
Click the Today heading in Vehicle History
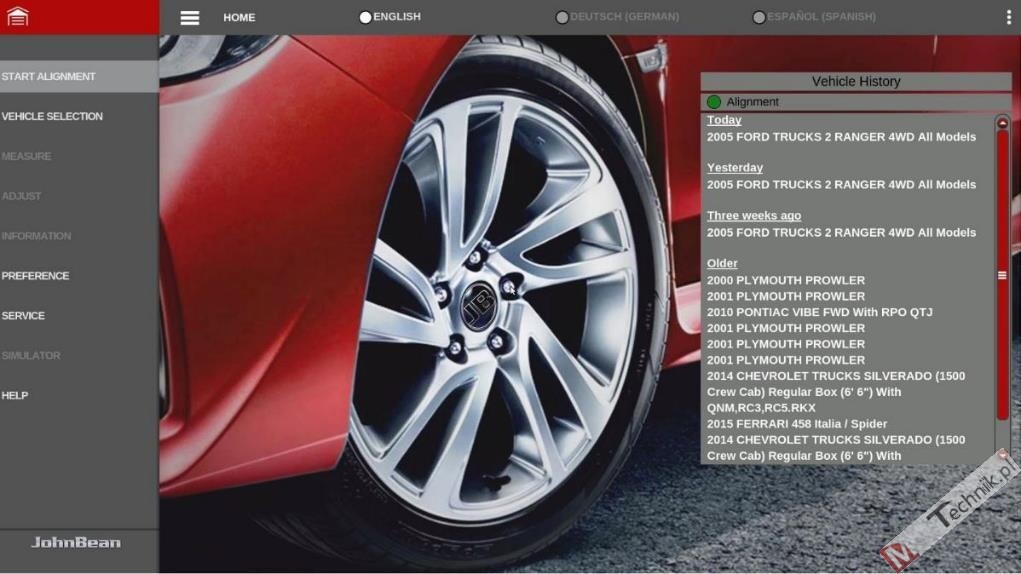tap(724, 120)
